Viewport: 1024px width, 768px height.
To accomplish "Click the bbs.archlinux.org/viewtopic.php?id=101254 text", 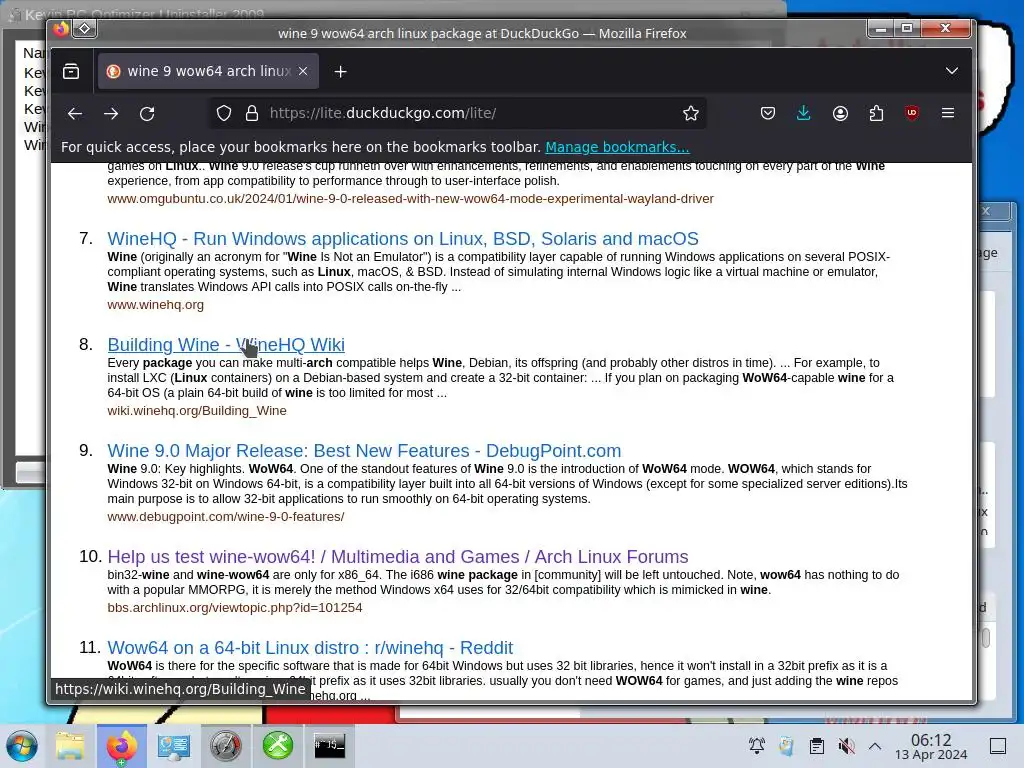I will (234, 607).
